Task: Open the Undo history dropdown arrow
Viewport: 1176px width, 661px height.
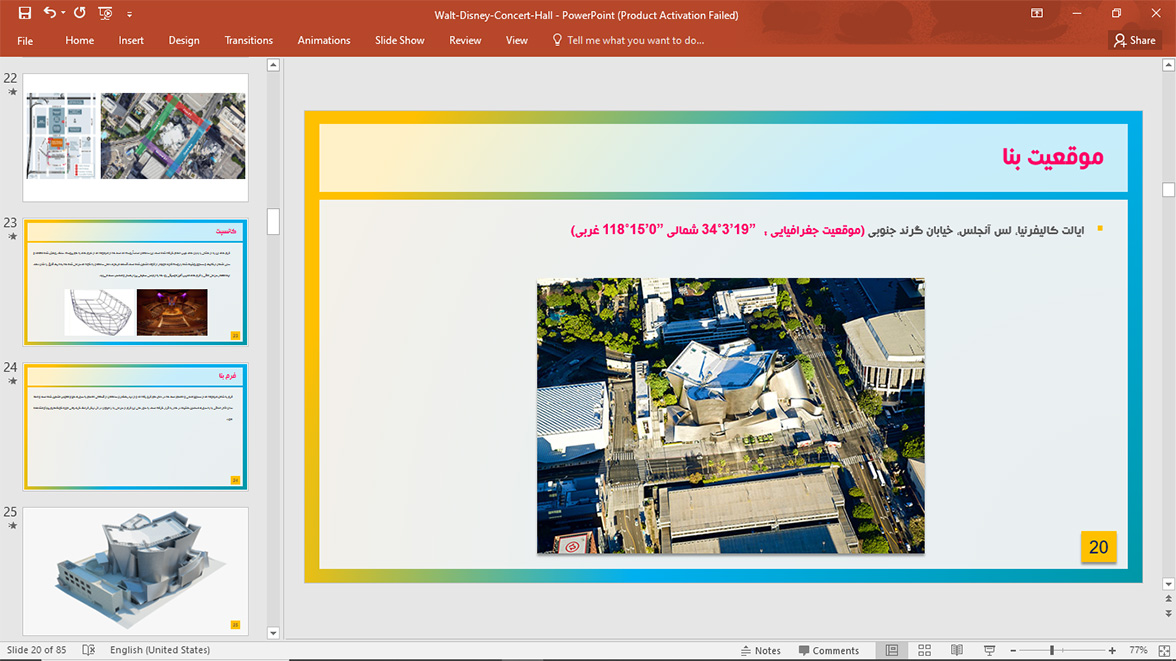Action: [x=63, y=13]
